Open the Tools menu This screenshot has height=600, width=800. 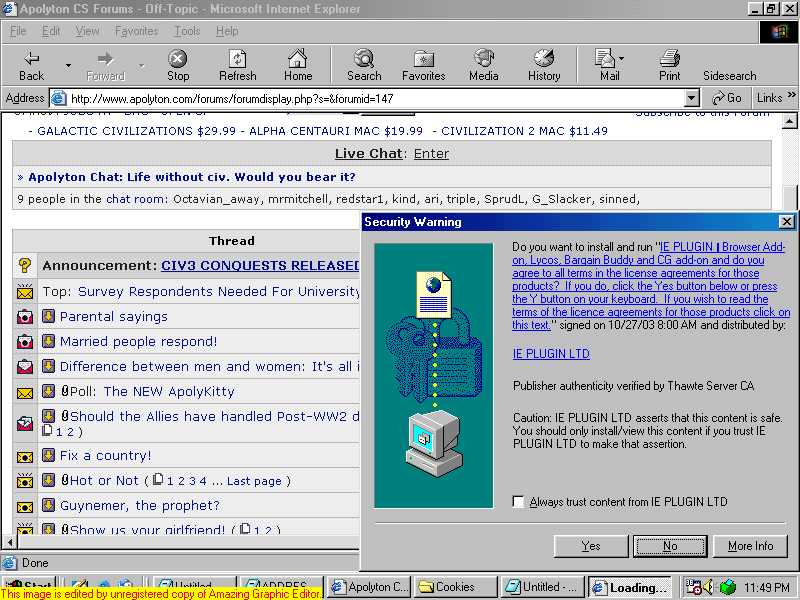[187, 31]
